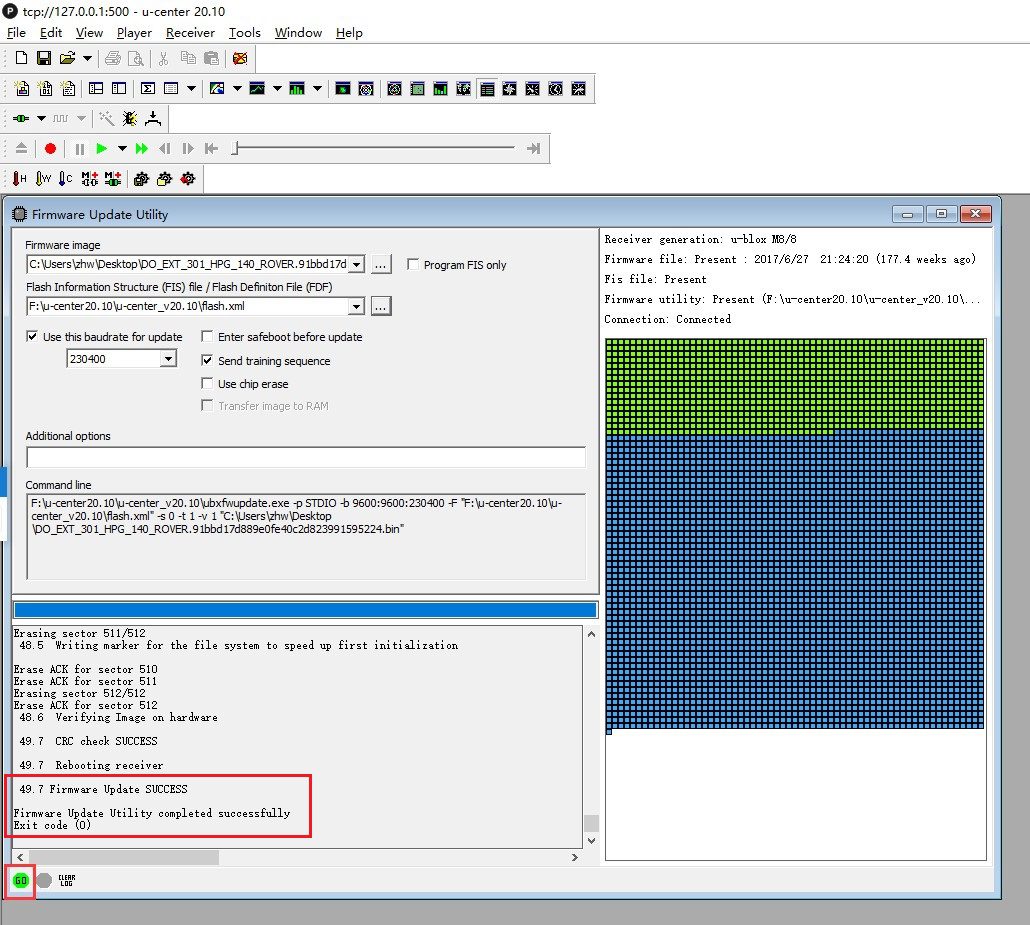
Task: Click the Open folder icon
Action: [67, 58]
